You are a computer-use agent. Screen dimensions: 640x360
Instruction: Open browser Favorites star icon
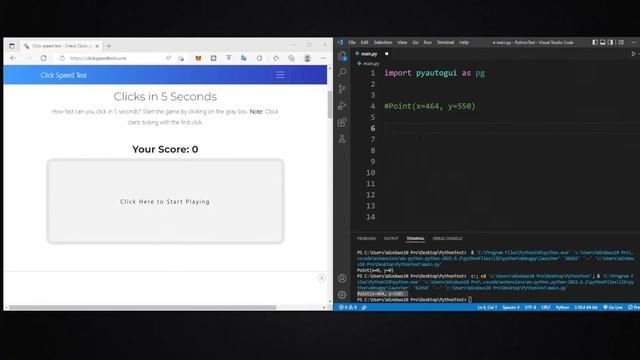[x=276, y=58]
